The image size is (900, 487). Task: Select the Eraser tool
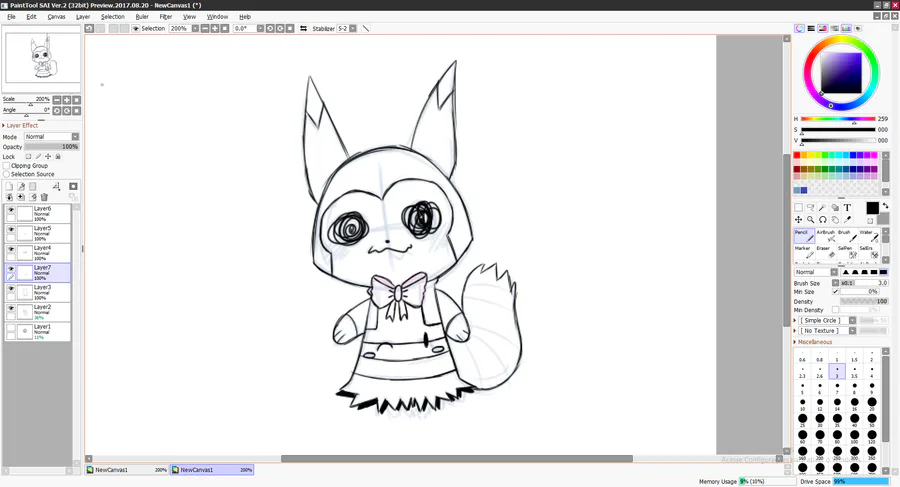pos(825,252)
